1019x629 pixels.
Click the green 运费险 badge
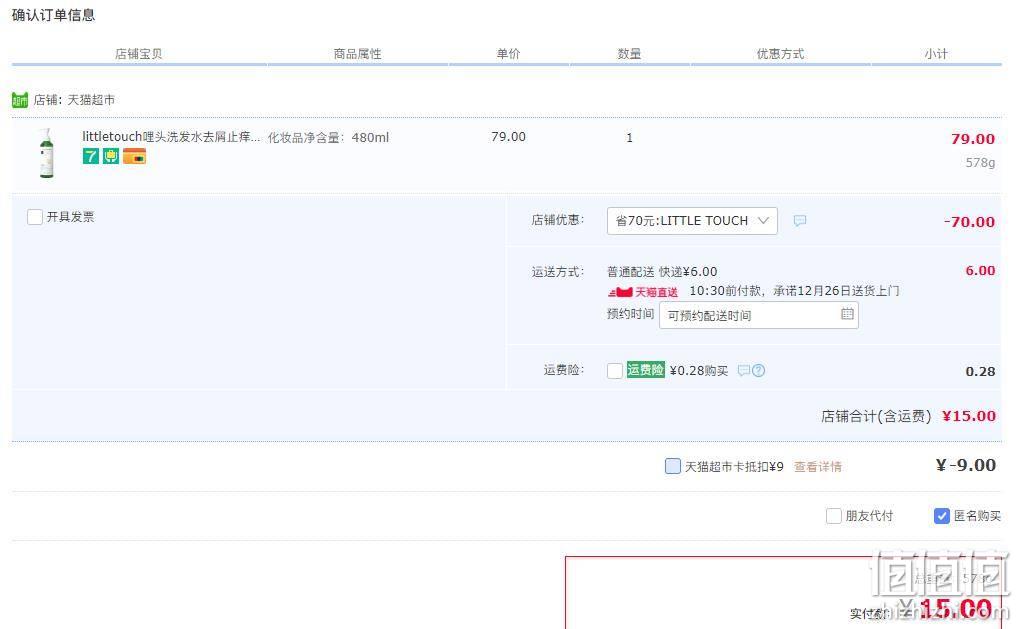(645, 370)
